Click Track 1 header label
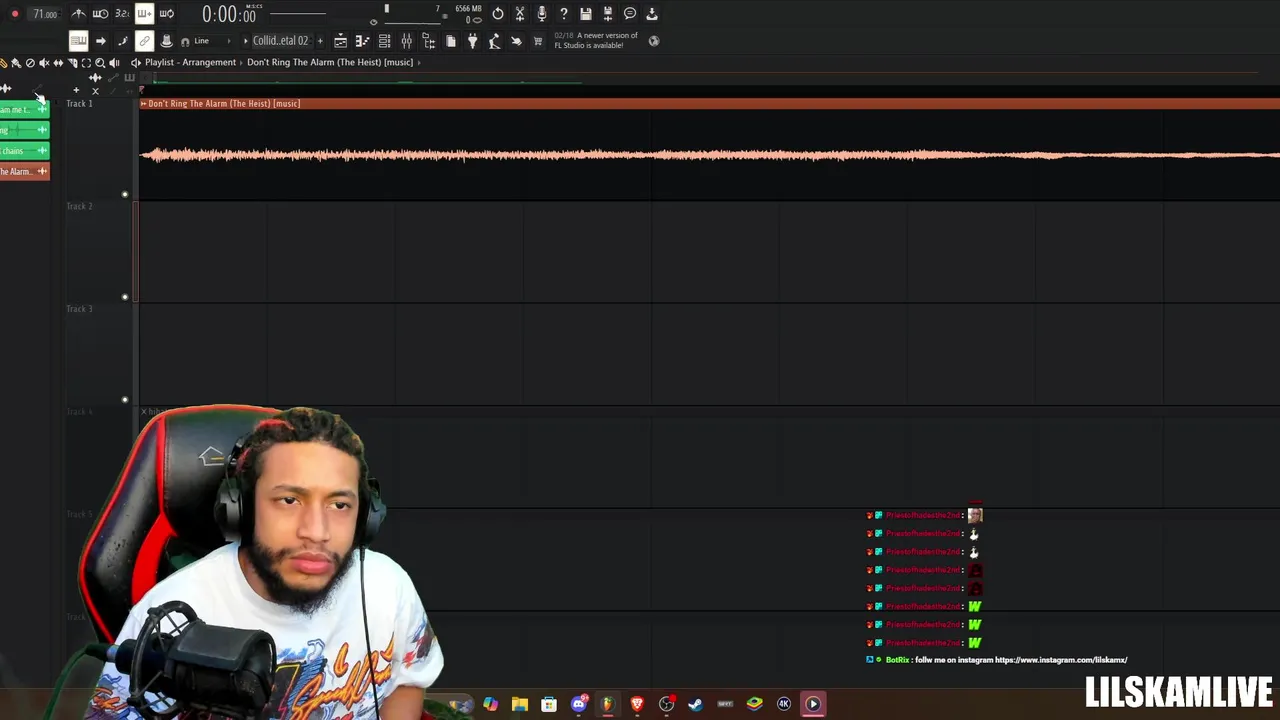Image resolution: width=1280 pixels, height=720 pixels. (79, 104)
